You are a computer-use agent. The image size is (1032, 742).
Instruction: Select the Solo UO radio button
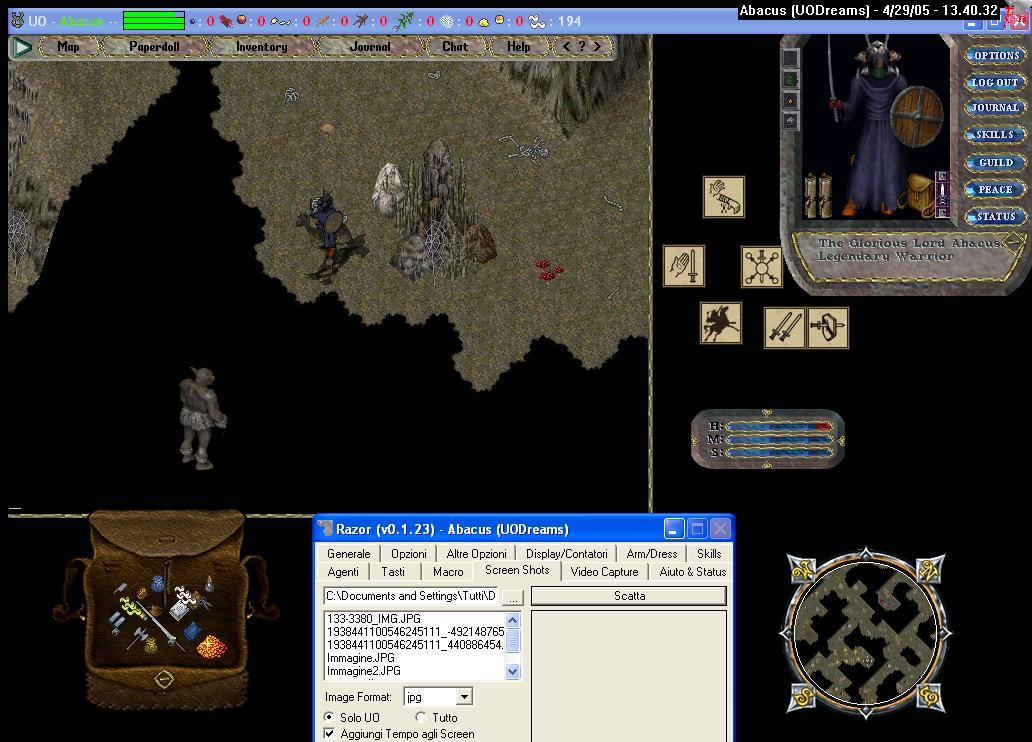coord(328,717)
